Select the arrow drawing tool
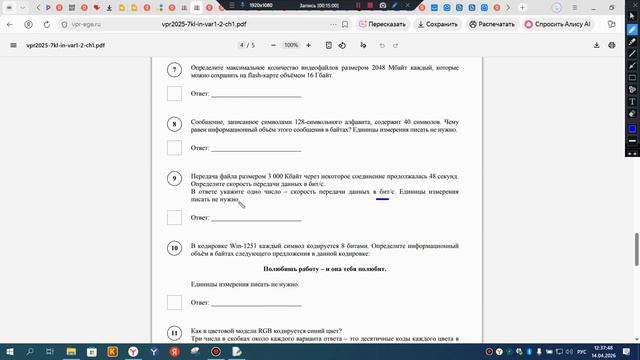The image size is (640, 360). click(x=632, y=65)
